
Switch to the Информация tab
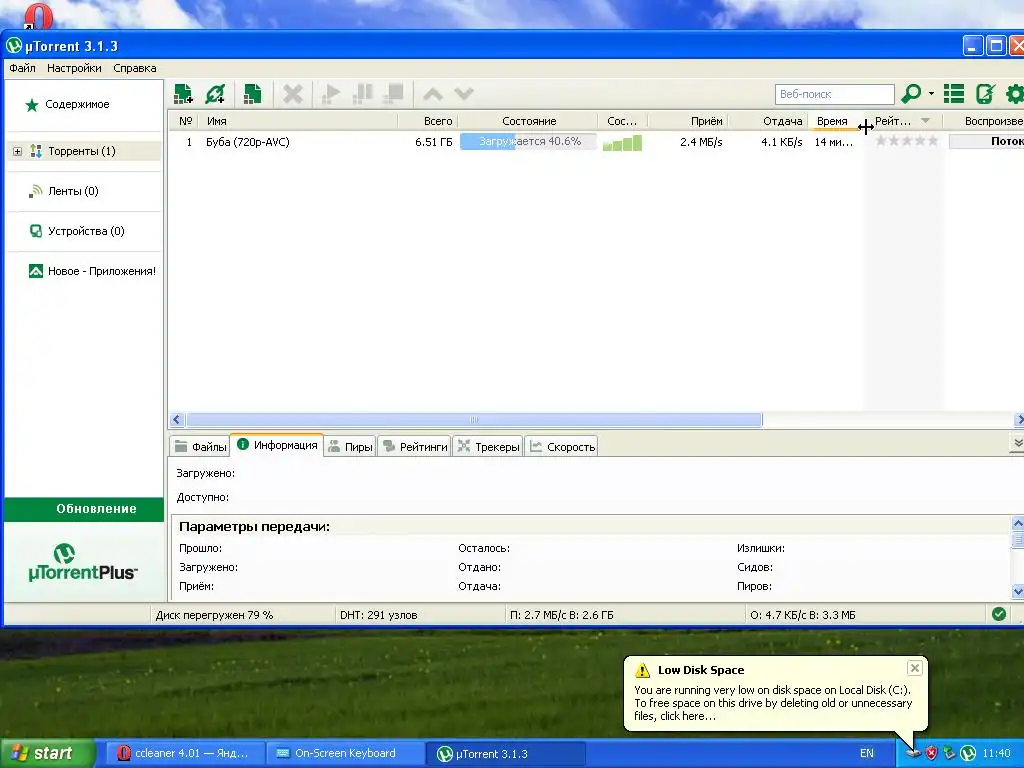coord(278,445)
